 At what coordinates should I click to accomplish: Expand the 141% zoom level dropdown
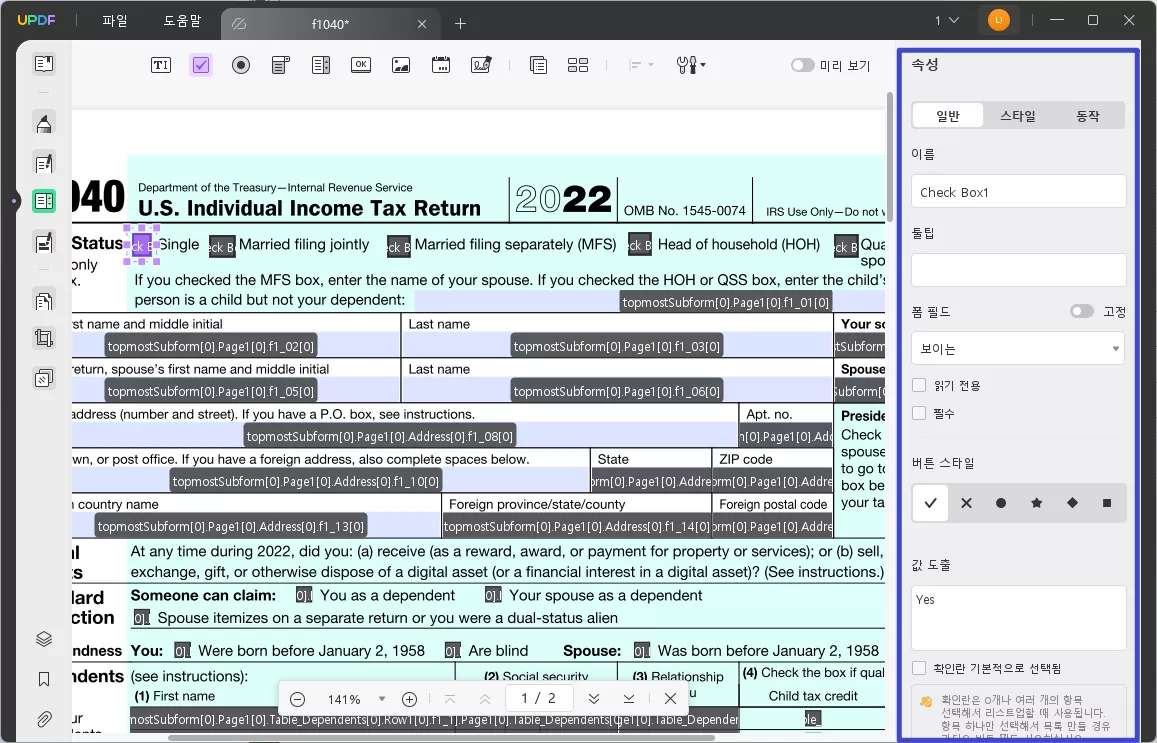381,699
